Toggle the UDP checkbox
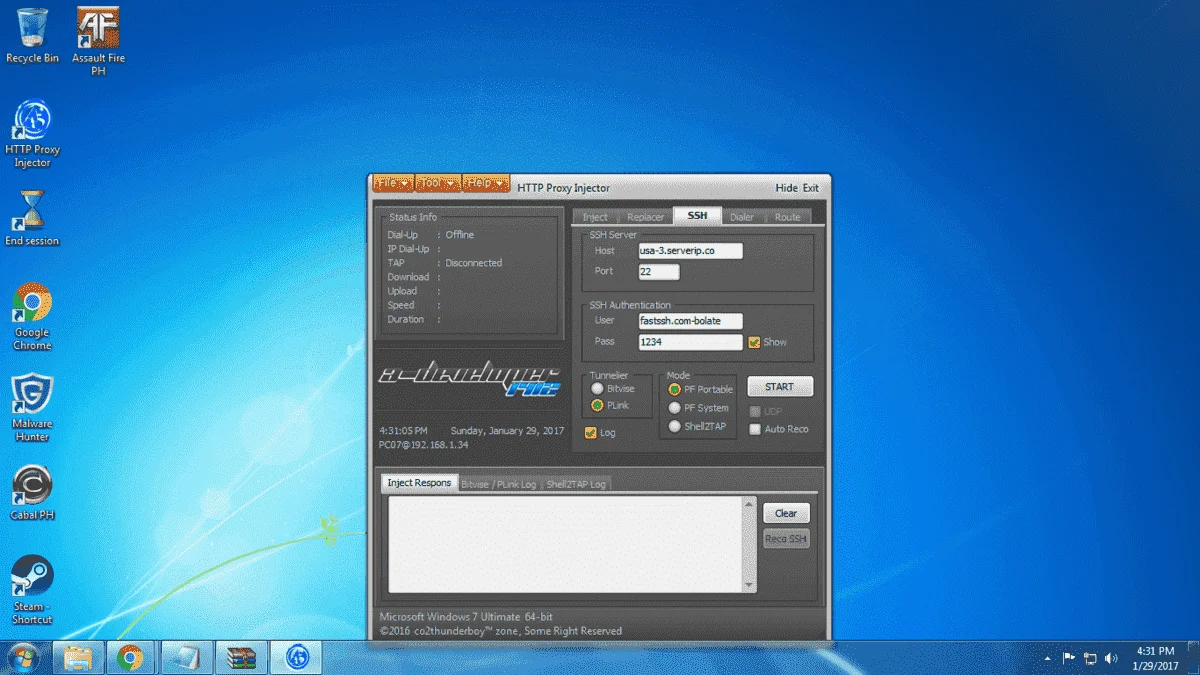 tap(754, 411)
